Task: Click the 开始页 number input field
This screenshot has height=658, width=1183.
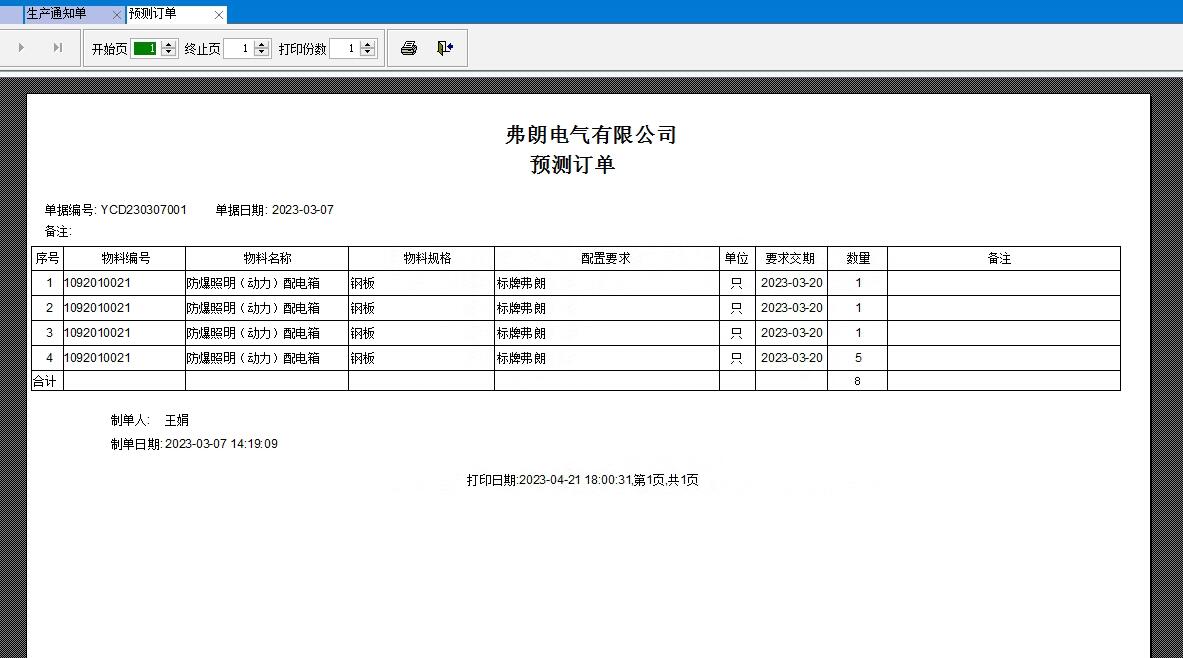Action: (x=145, y=48)
